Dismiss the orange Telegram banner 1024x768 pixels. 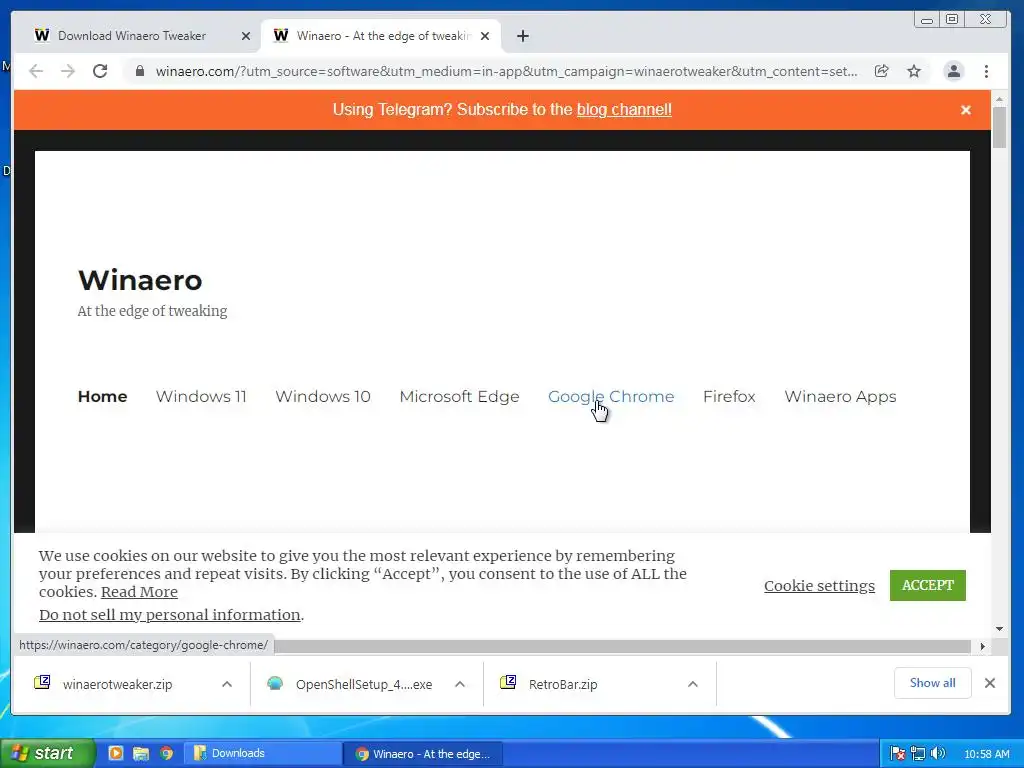coord(966,110)
